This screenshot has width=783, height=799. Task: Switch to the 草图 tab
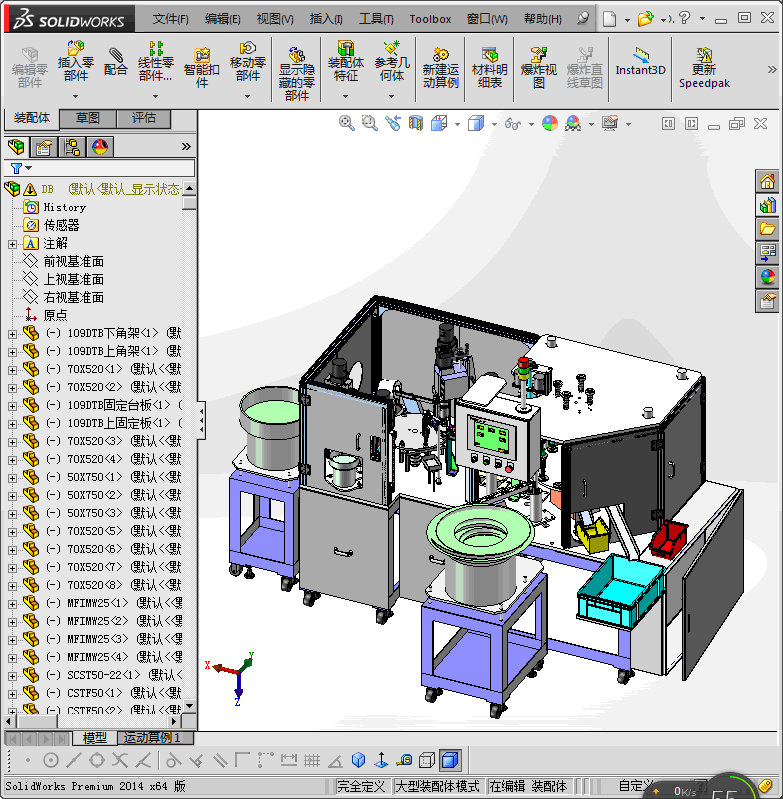click(x=88, y=118)
